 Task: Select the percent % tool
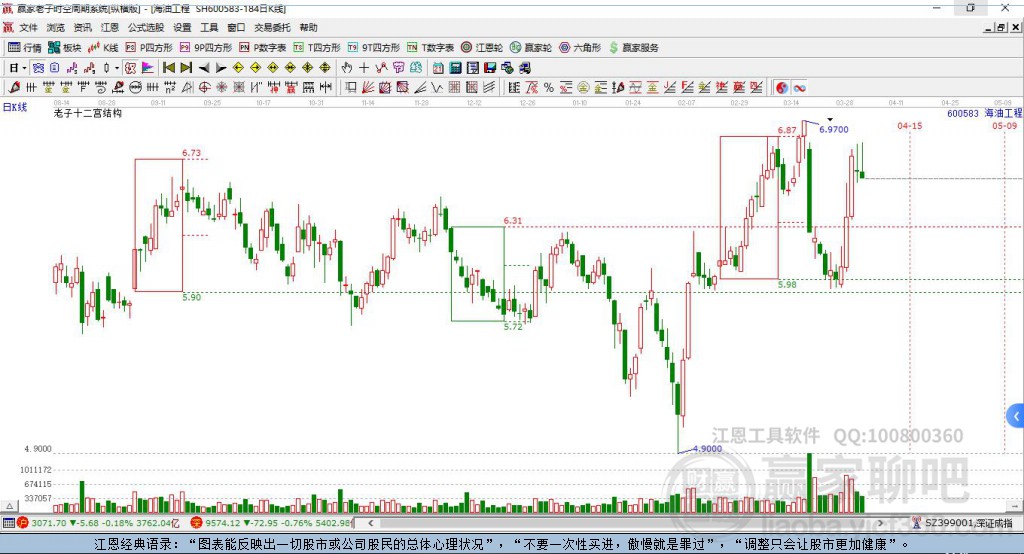click(x=549, y=88)
